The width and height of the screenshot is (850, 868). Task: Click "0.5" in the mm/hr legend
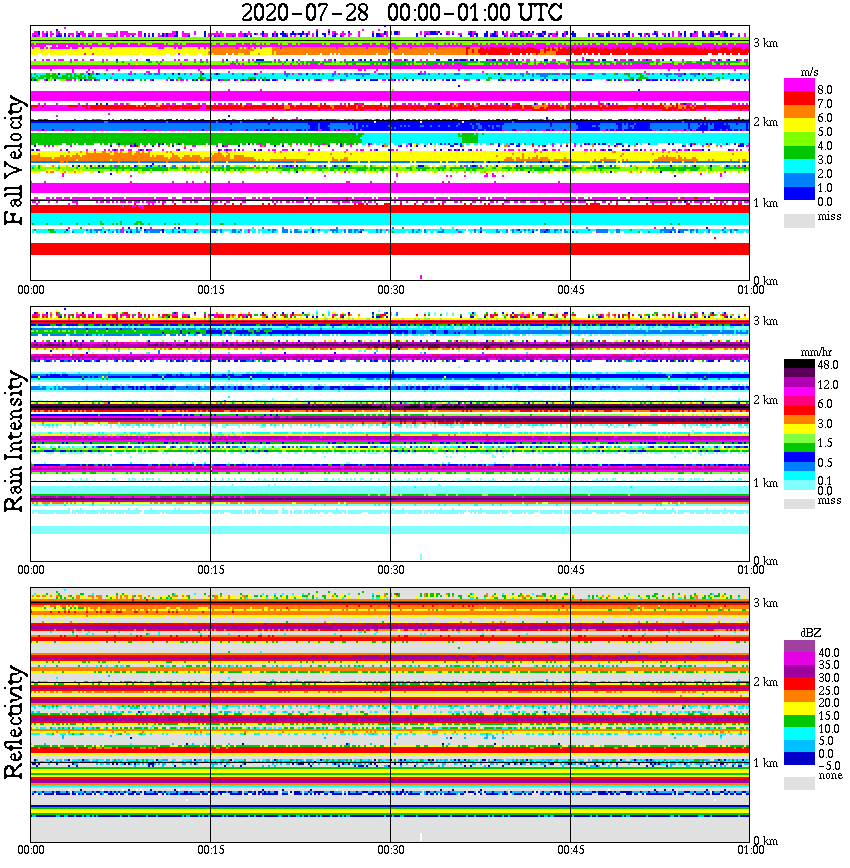[x=825, y=462]
